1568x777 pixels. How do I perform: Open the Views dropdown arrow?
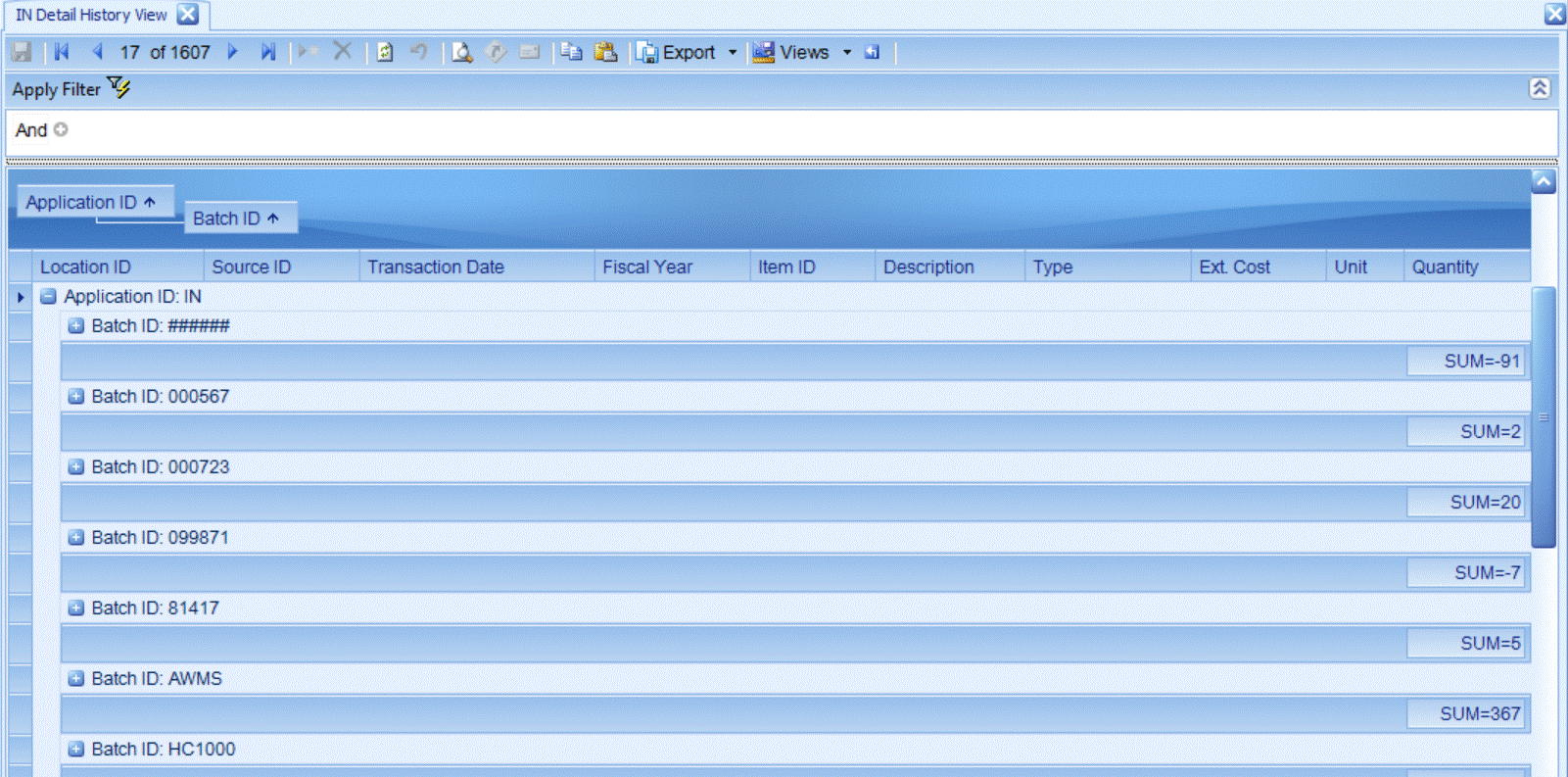[x=847, y=52]
